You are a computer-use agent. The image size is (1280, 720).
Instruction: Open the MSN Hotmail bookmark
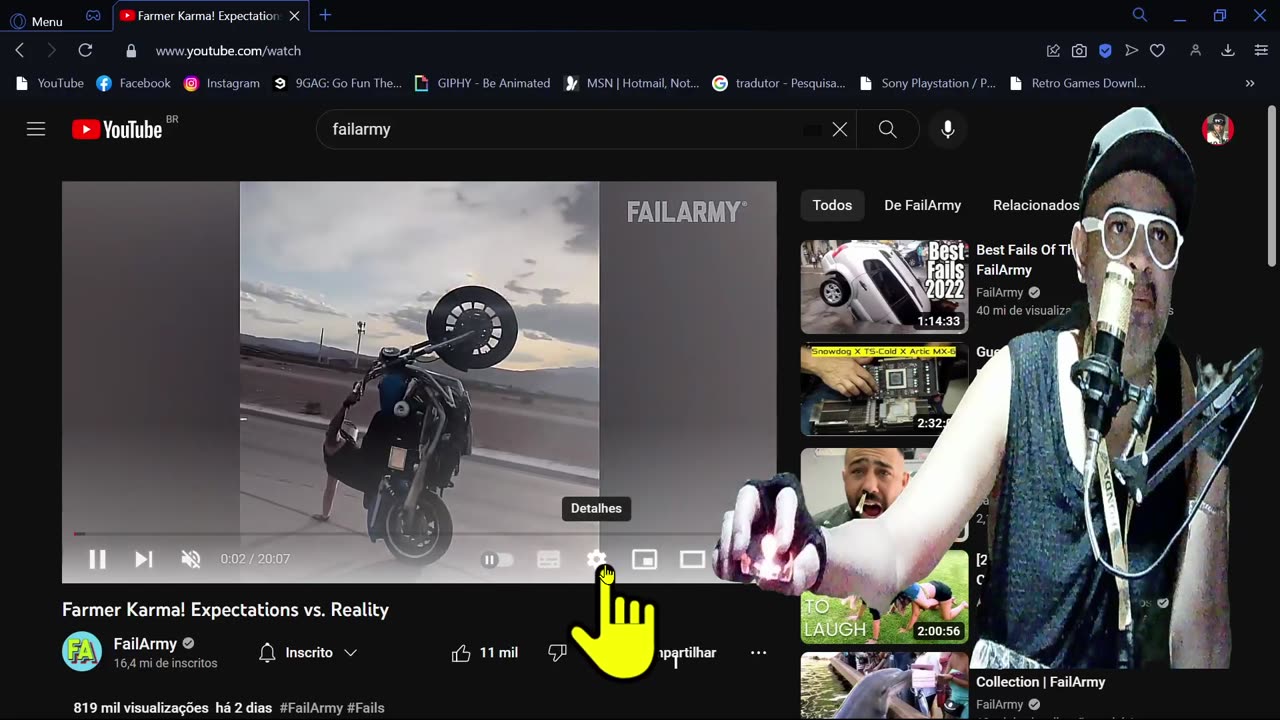[632, 83]
